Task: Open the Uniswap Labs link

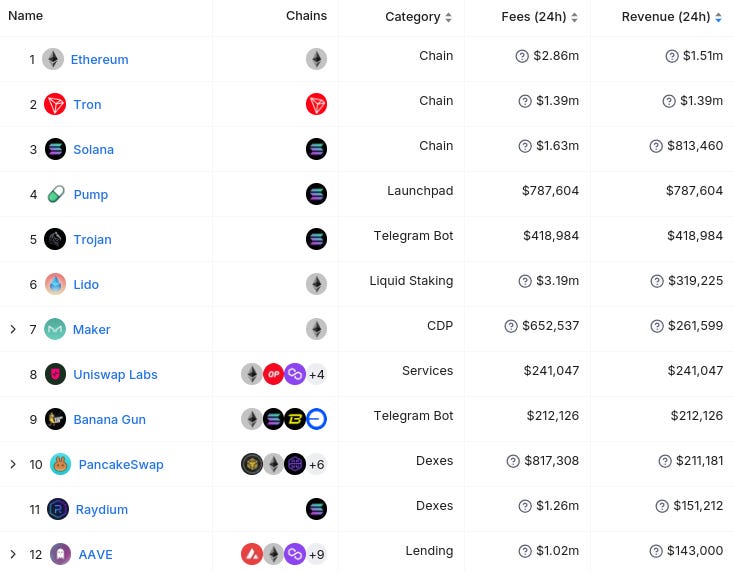Action: pyautogui.click(x=115, y=374)
